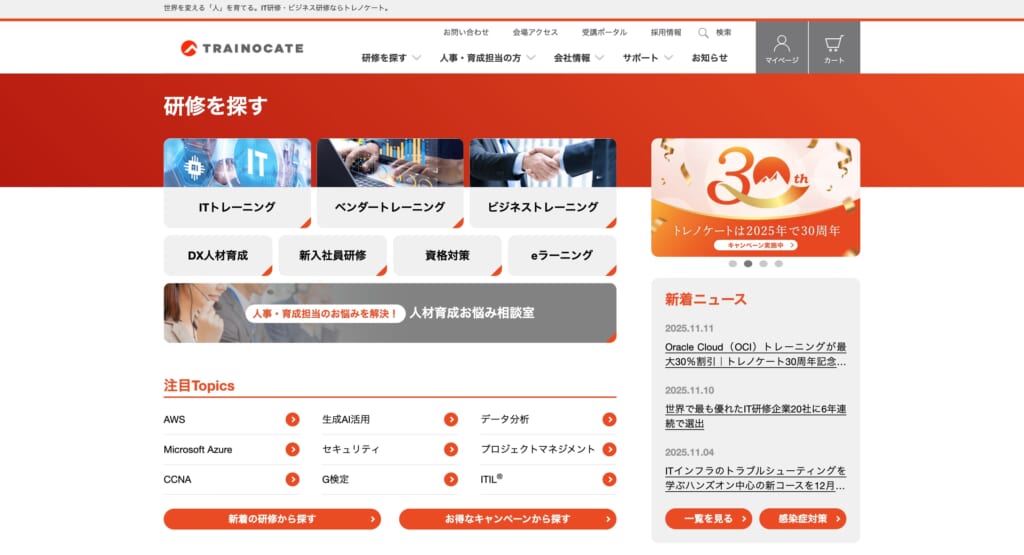The width and height of the screenshot is (1024, 555).
Task: Expand the 人事・育成担当の方 menu chevron
Action: [531, 57]
